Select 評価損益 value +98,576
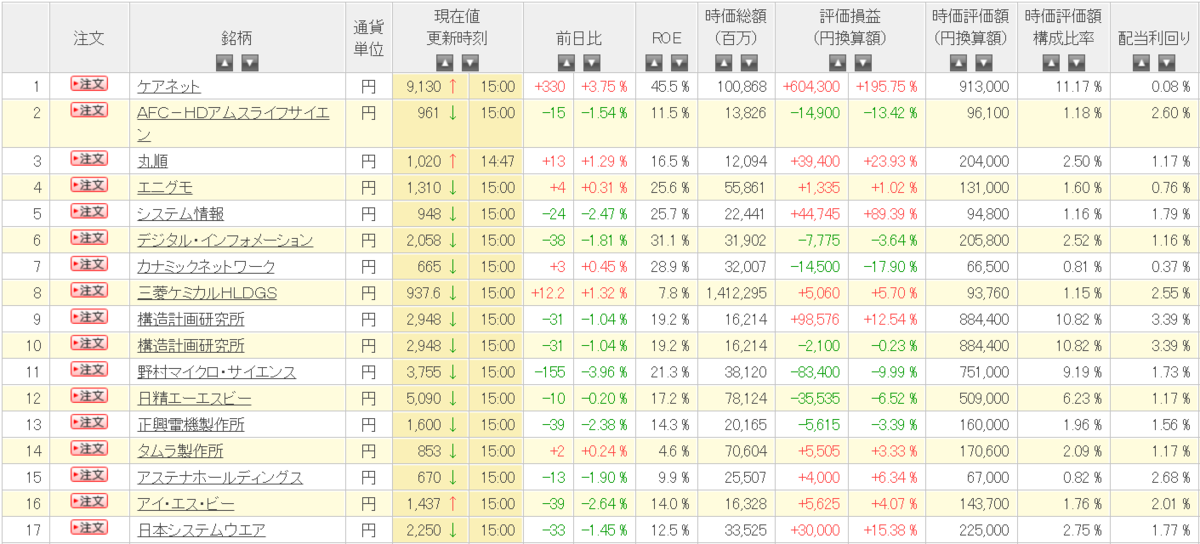Viewport: 1200px width, 544px height. 816,319
